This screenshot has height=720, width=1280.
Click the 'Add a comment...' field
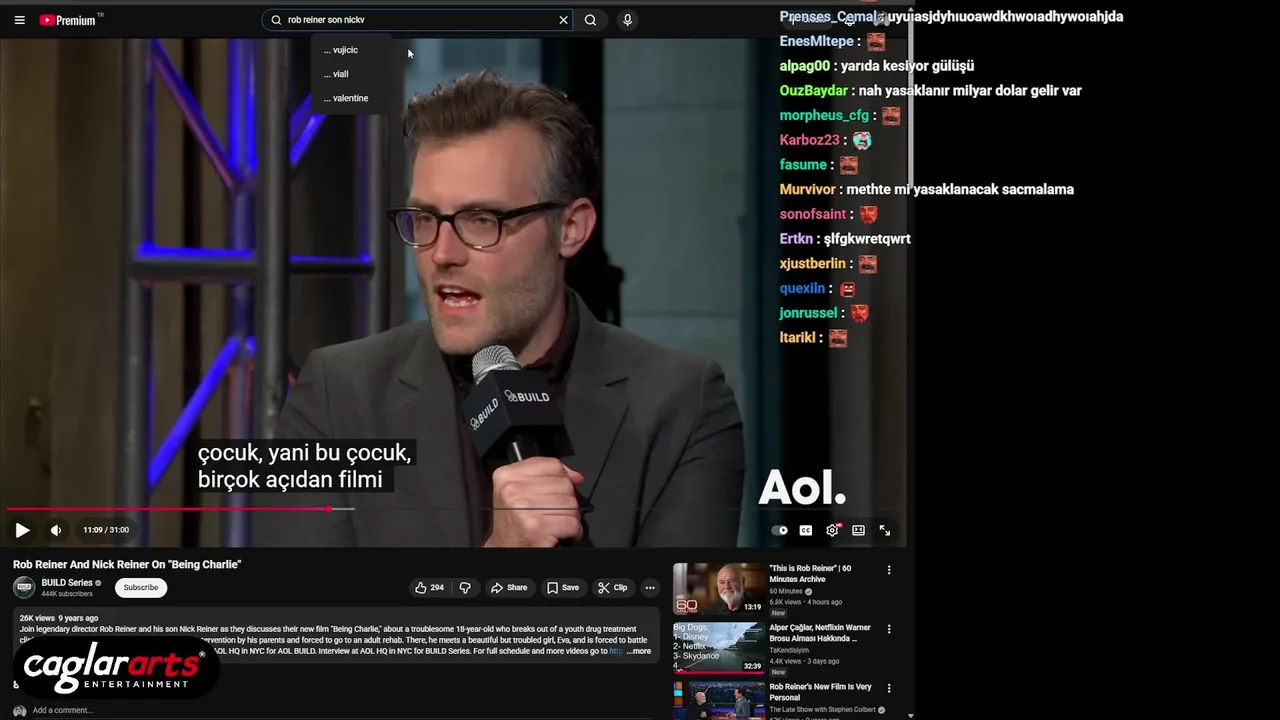(62, 710)
